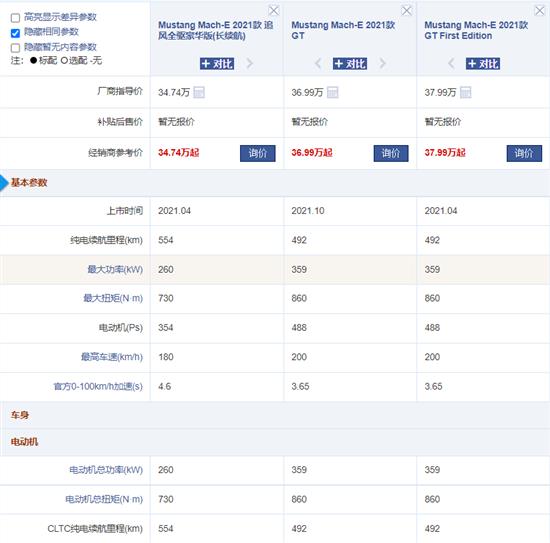This screenshot has height=543, width=550.
Task: Open the 官方0-100km/h加速(s) parameter link
Action: [98, 386]
